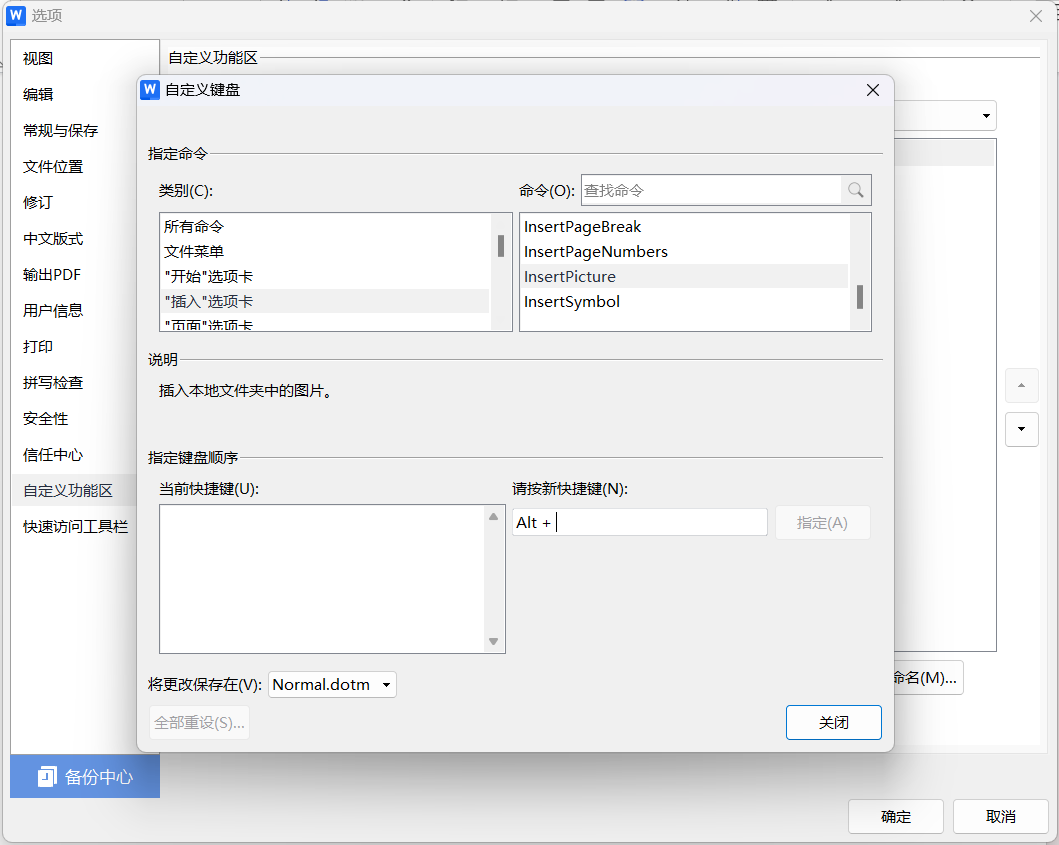Open 快速访问工具栏 settings
Screen dimensions: 1059x845
75,527
